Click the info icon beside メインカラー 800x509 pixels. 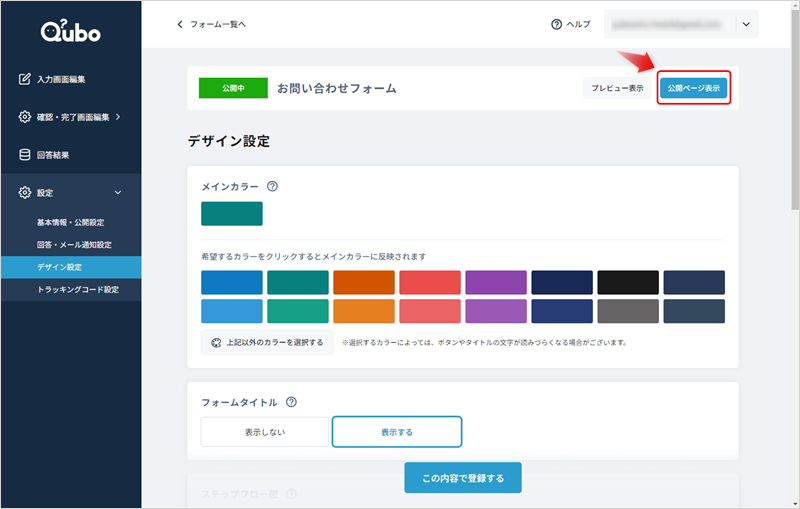coord(272,186)
